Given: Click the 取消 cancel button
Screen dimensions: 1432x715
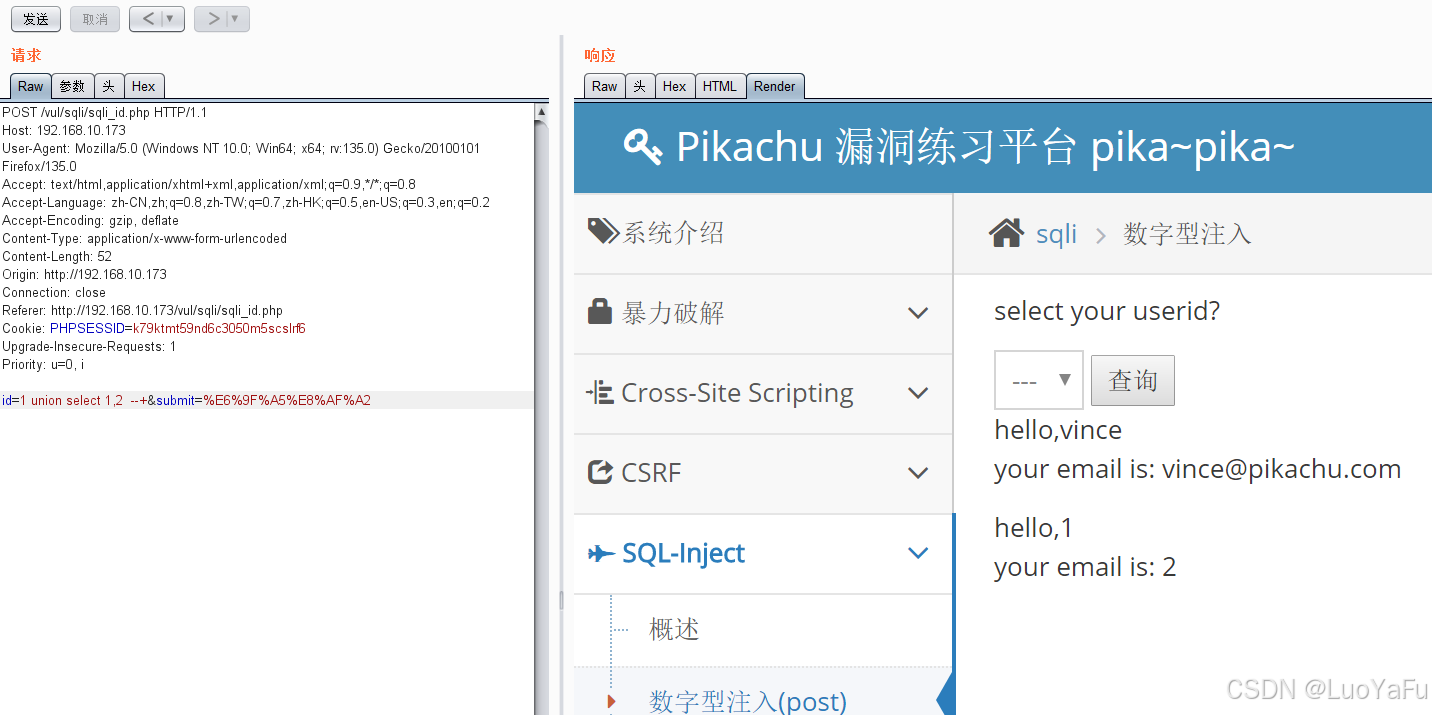Looking at the screenshot, I should pos(95,19).
